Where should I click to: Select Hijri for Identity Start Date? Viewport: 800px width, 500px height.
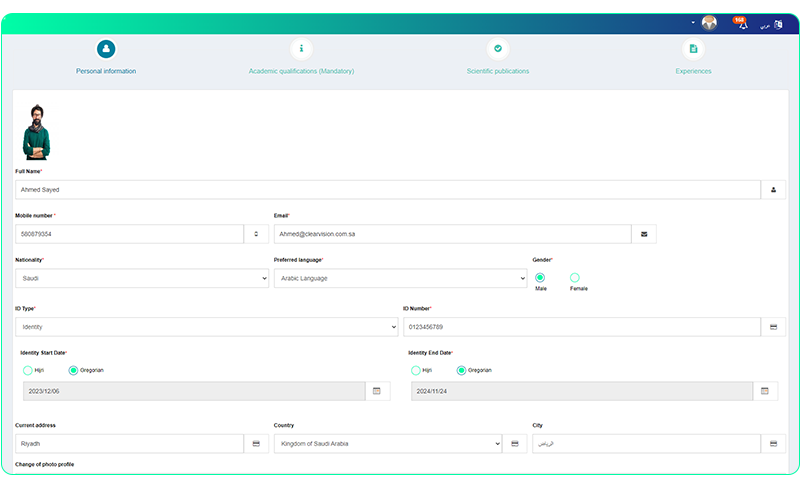tap(28, 370)
